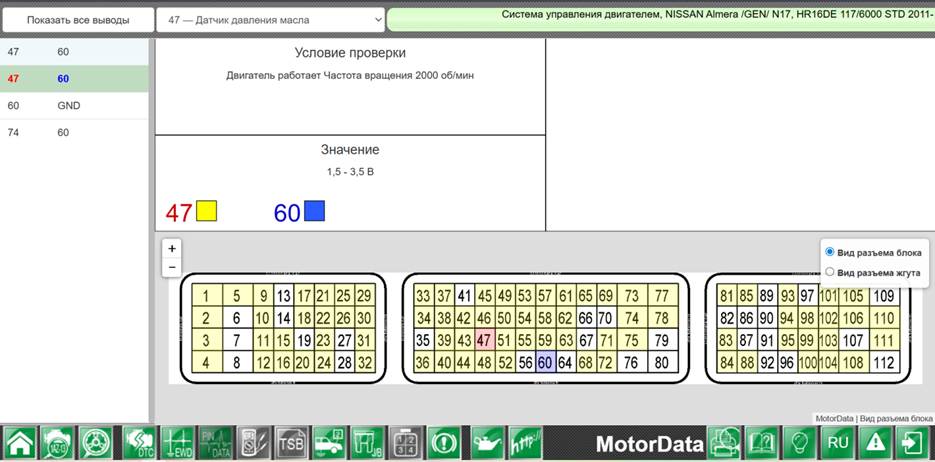Open the DTC fault codes icon
Viewport: 935px width, 462px height.
point(138,443)
